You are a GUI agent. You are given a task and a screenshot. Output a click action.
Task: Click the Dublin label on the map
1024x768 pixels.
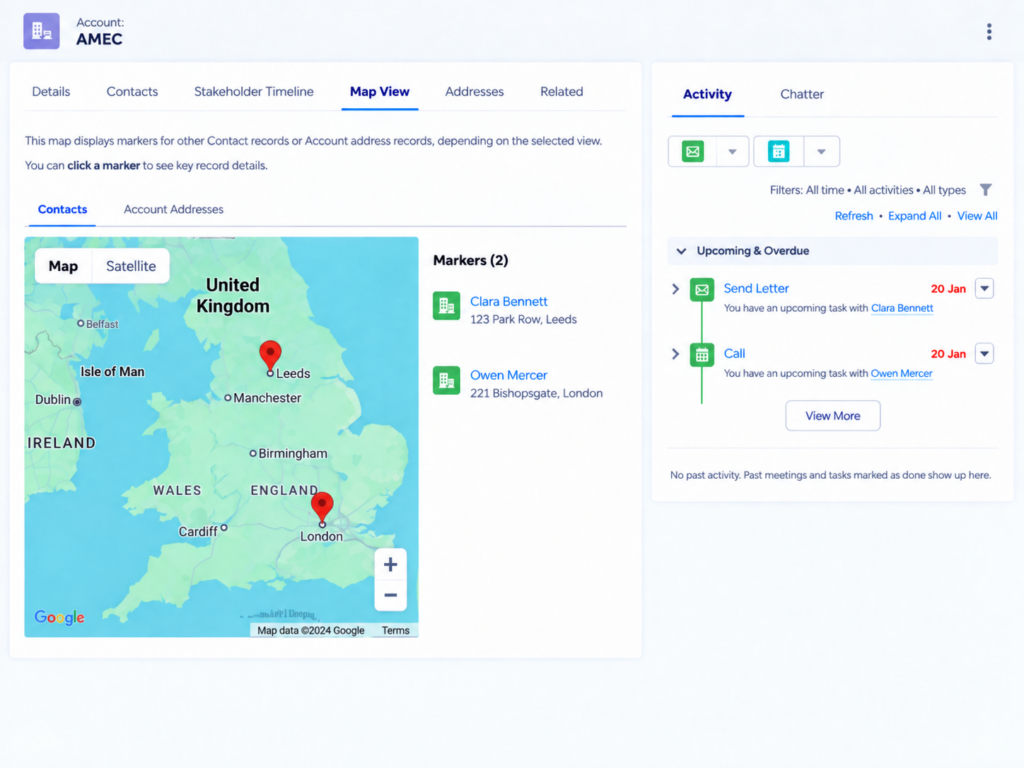click(x=52, y=399)
